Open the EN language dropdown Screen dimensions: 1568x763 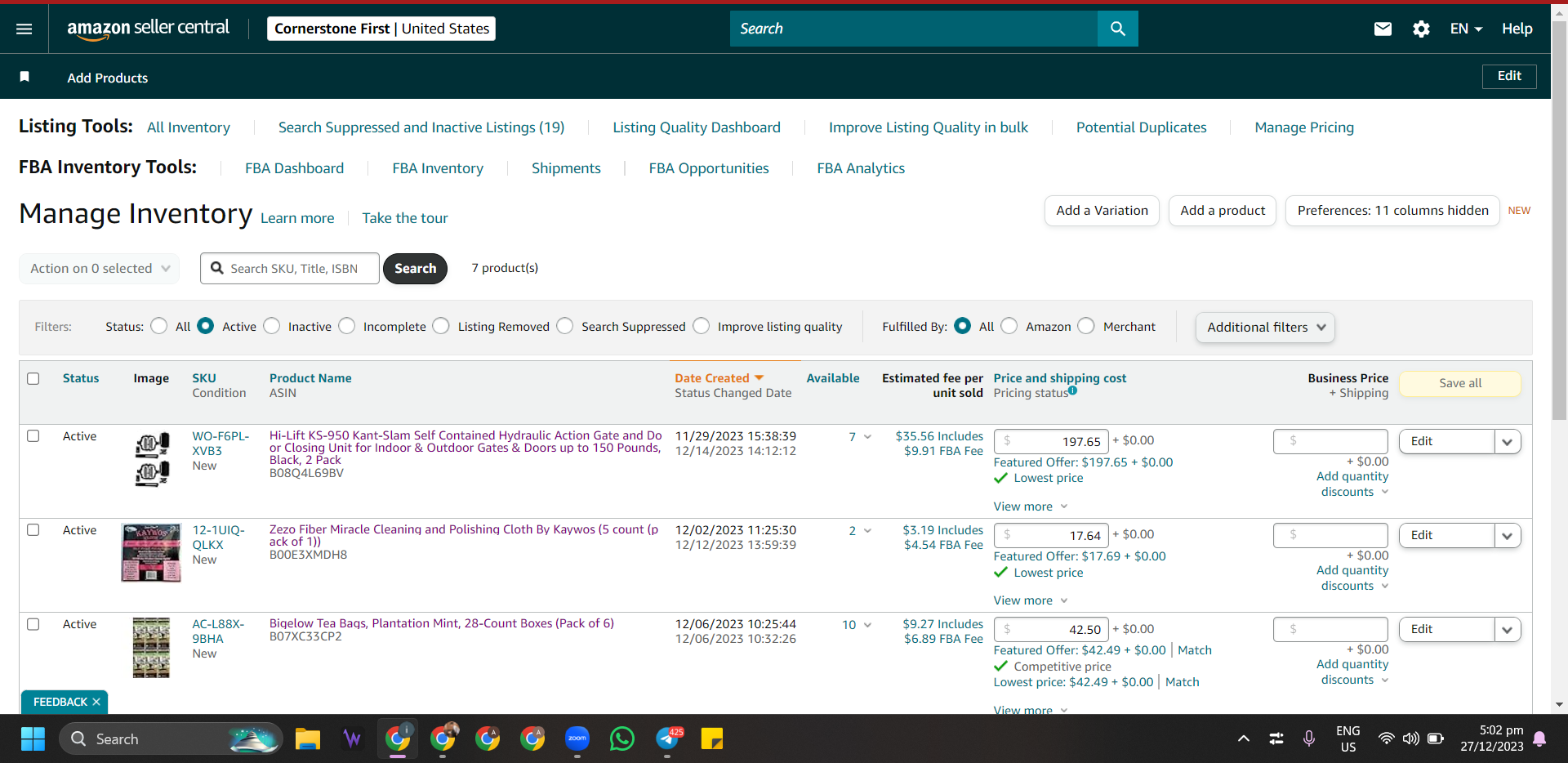point(1466,29)
